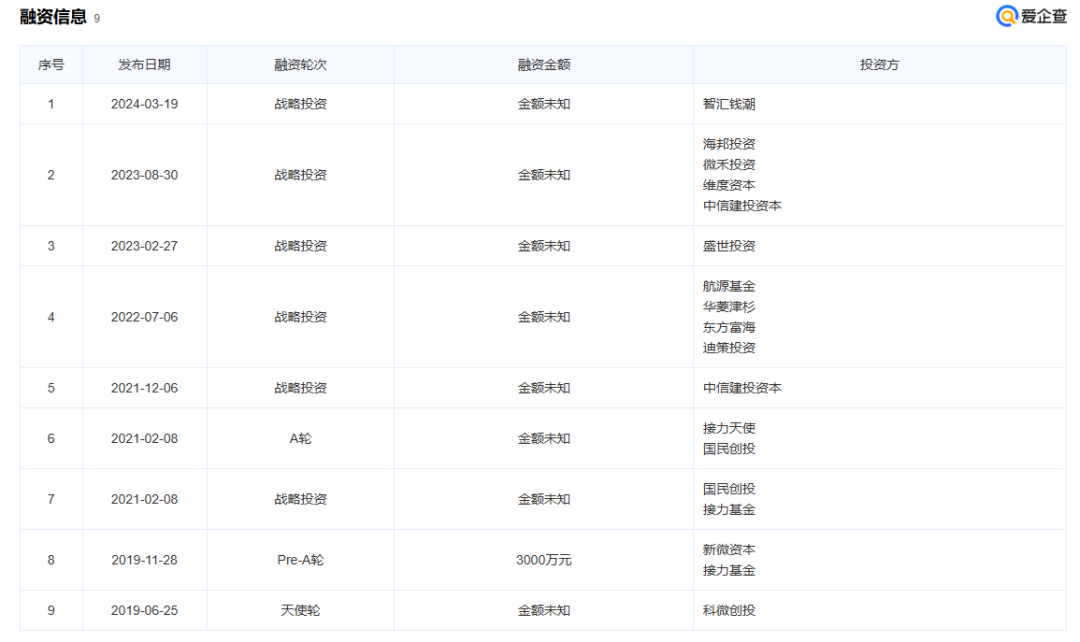
Task: Click the date 2019-06-25
Action: 145,610
